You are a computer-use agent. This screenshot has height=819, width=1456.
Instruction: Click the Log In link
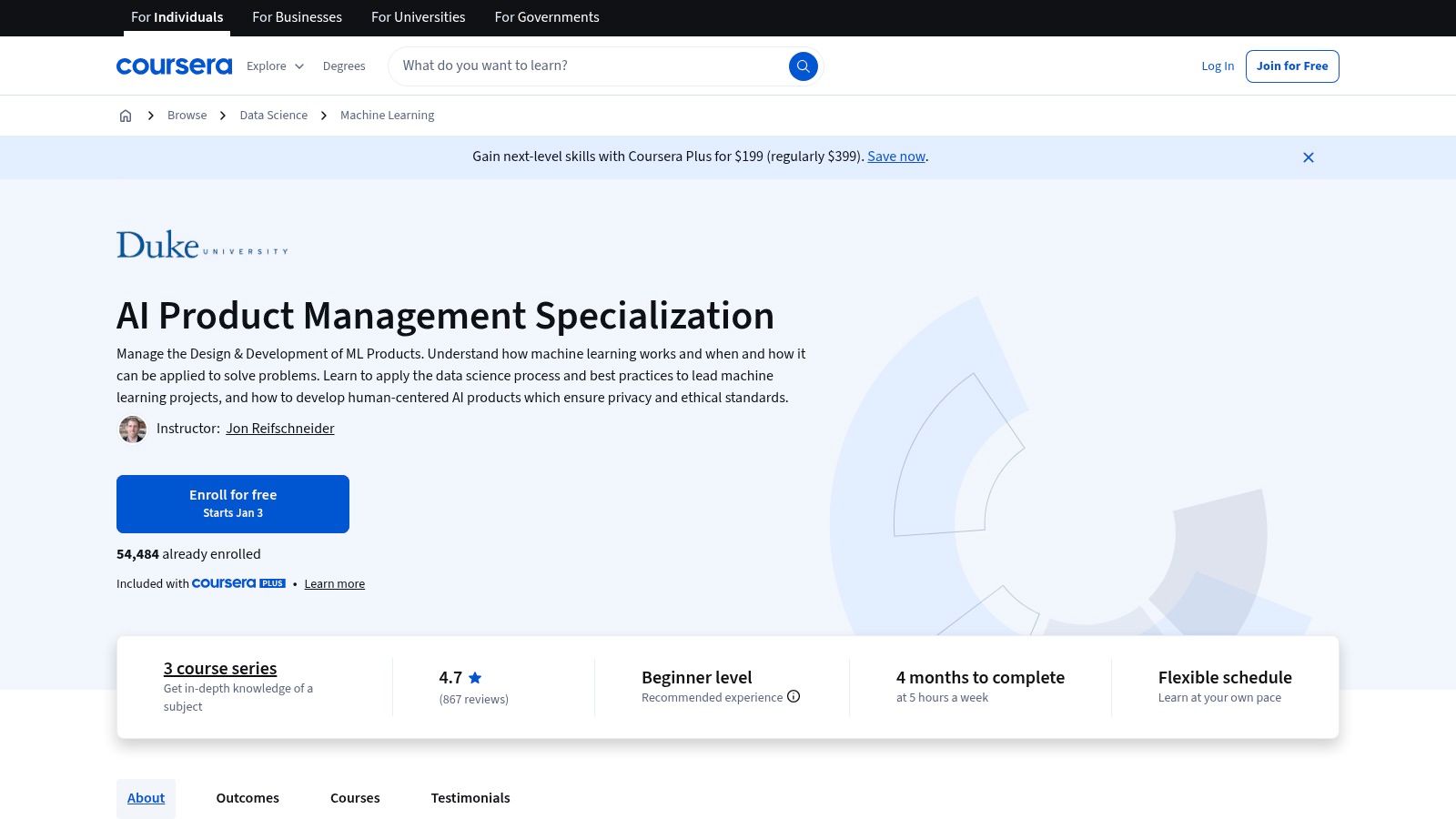(x=1218, y=66)
